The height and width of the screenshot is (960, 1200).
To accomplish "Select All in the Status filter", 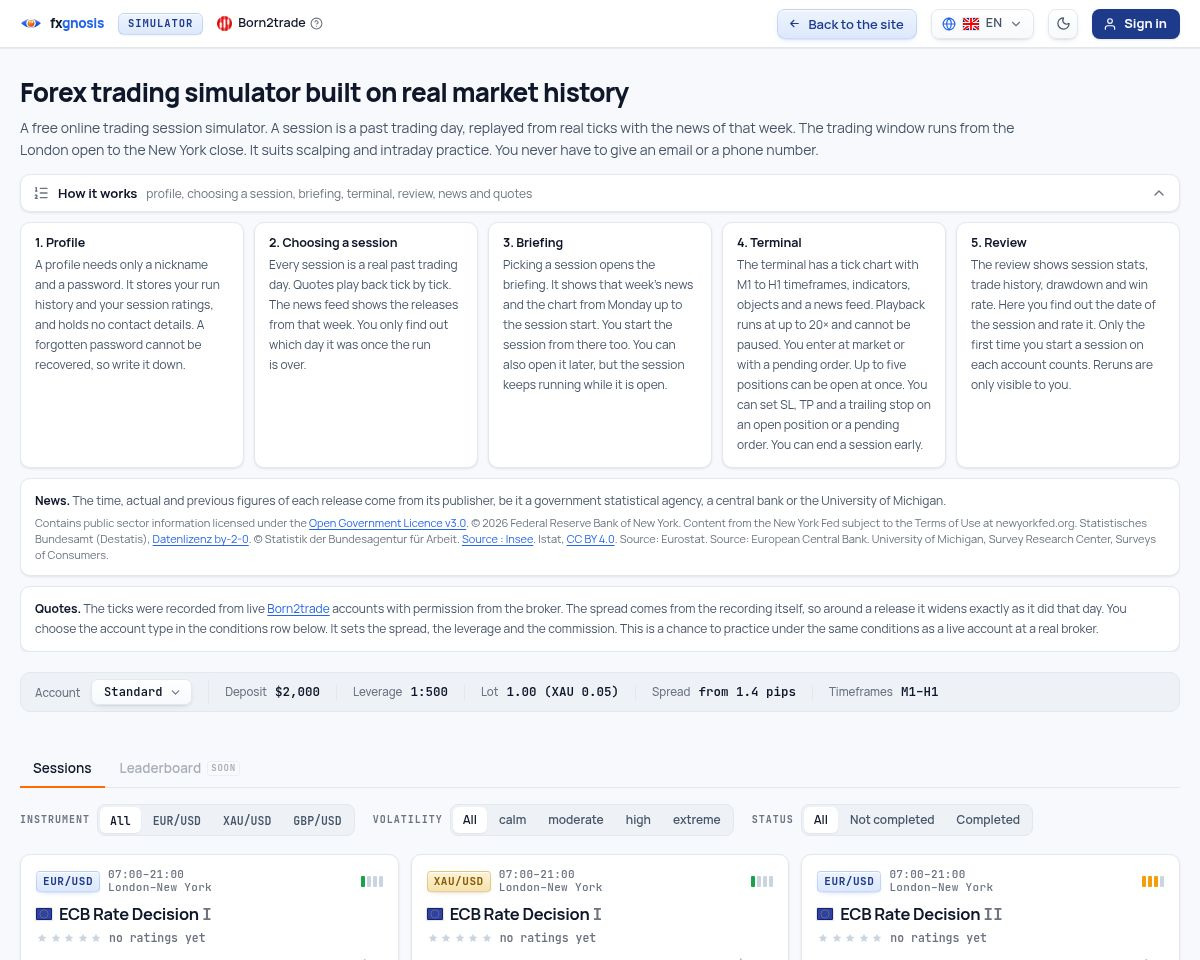I will point(820,820).
